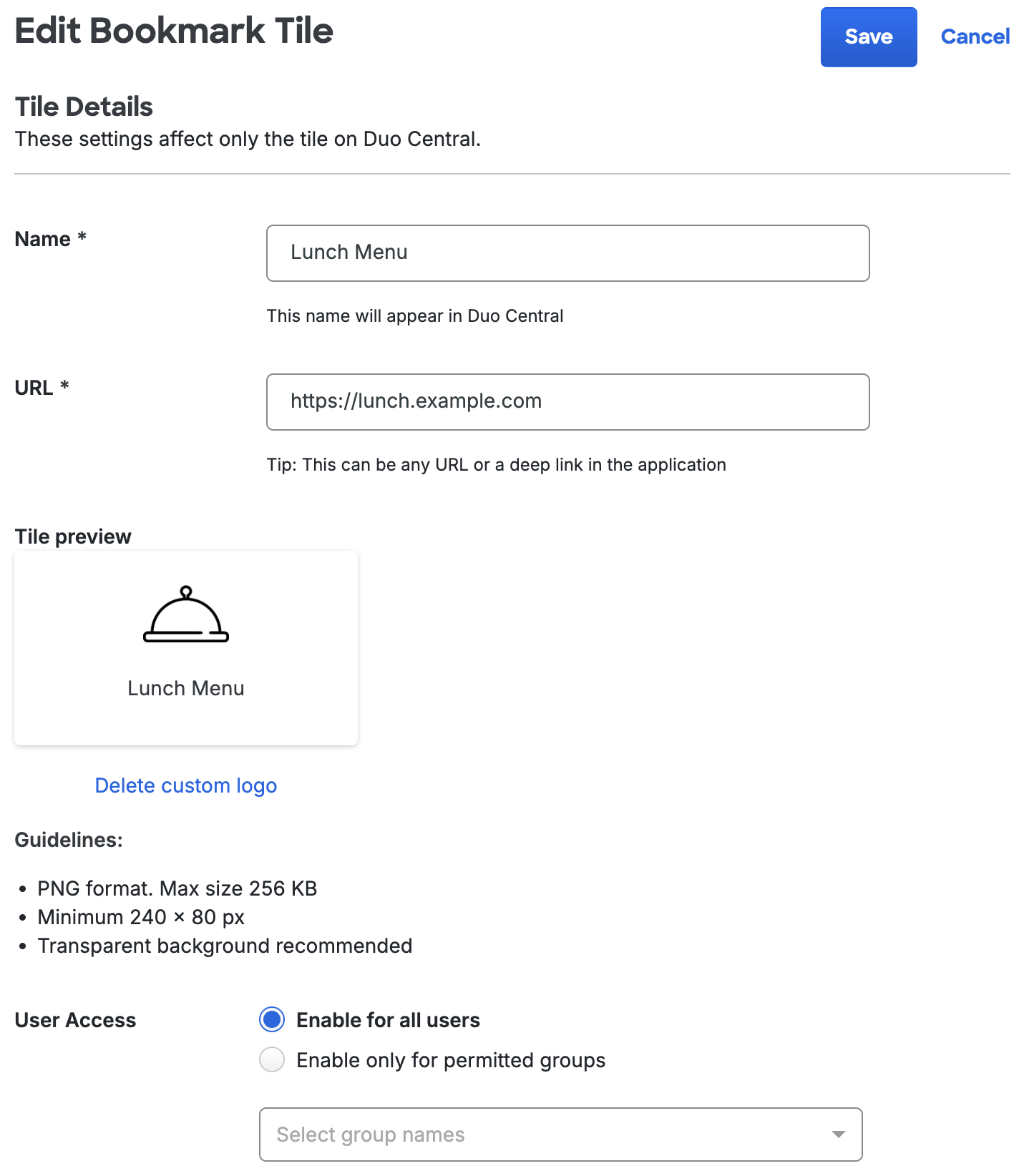The width and height of the screenshot is (1019, 1176).
Task: Click the Select group names placeholder text
Action: pyautogui.click(x=369, y=1135)
